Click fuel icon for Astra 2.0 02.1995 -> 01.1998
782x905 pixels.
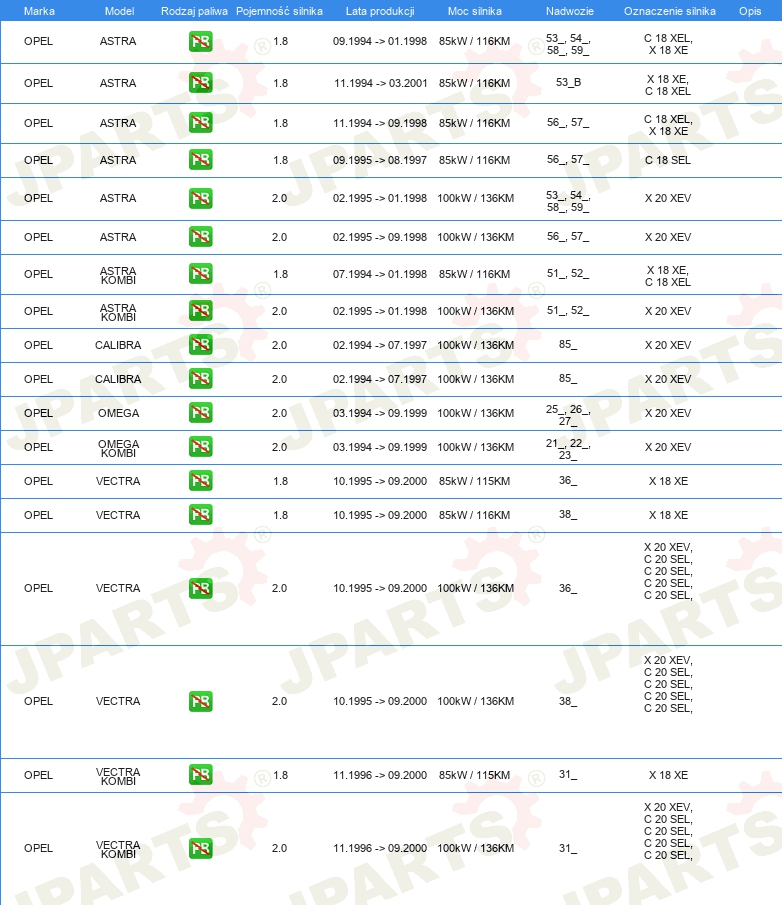[x=200, y=198]
